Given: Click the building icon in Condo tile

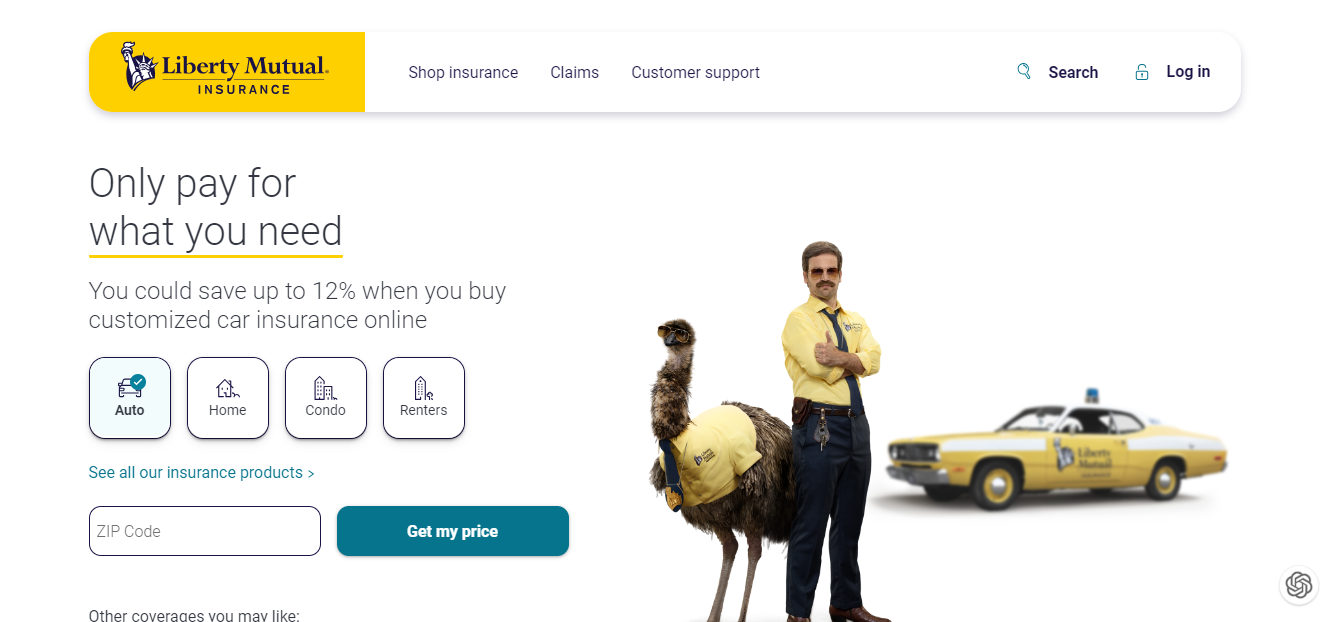Looking at the screenshot, I should (325, 388).
